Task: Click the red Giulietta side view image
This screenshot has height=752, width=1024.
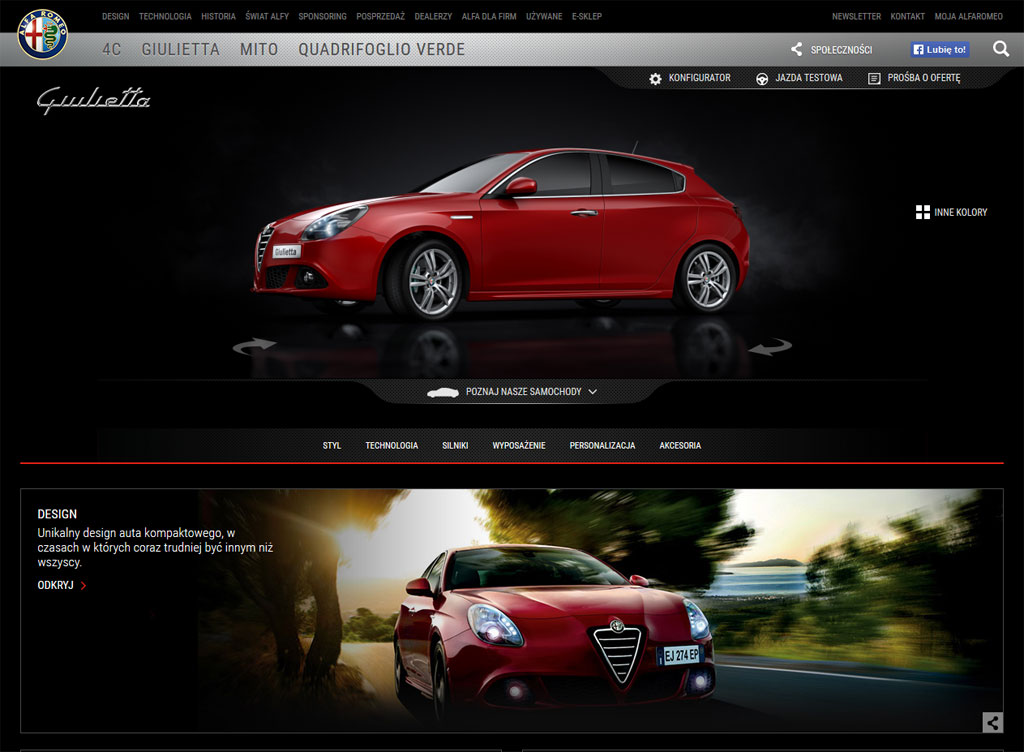Action: pos(500,234)
